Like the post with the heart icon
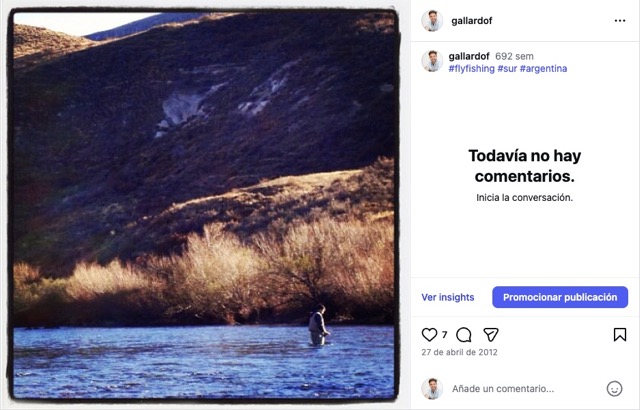This screenshot has width=640, height=410. click(x=429, y=335)
